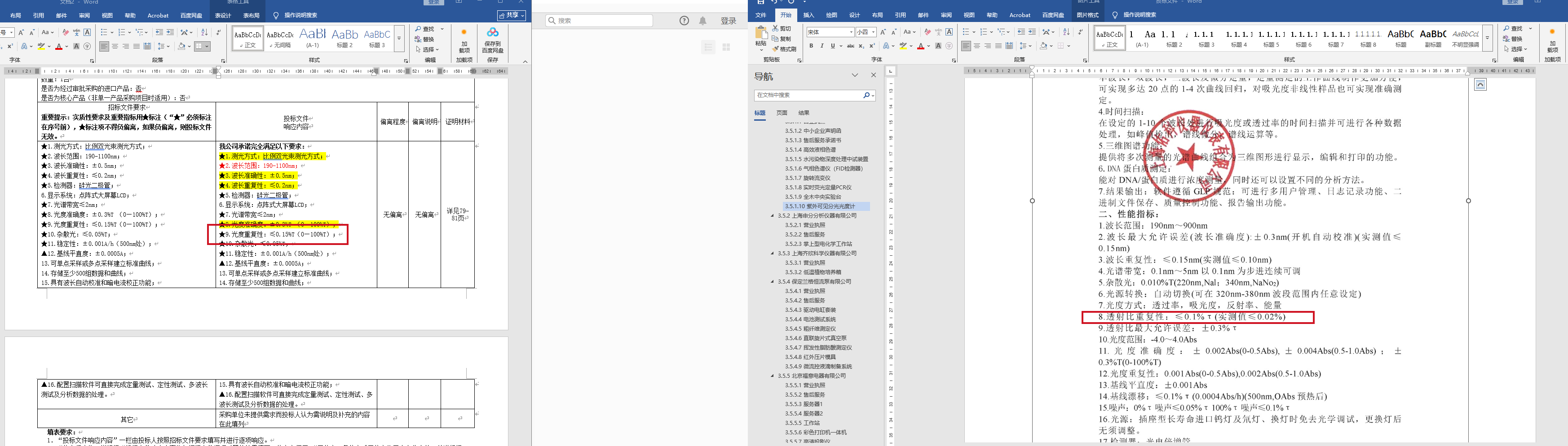
Task: Toggle paragraph marks display in 投标文件 window
Action: 1079,32
